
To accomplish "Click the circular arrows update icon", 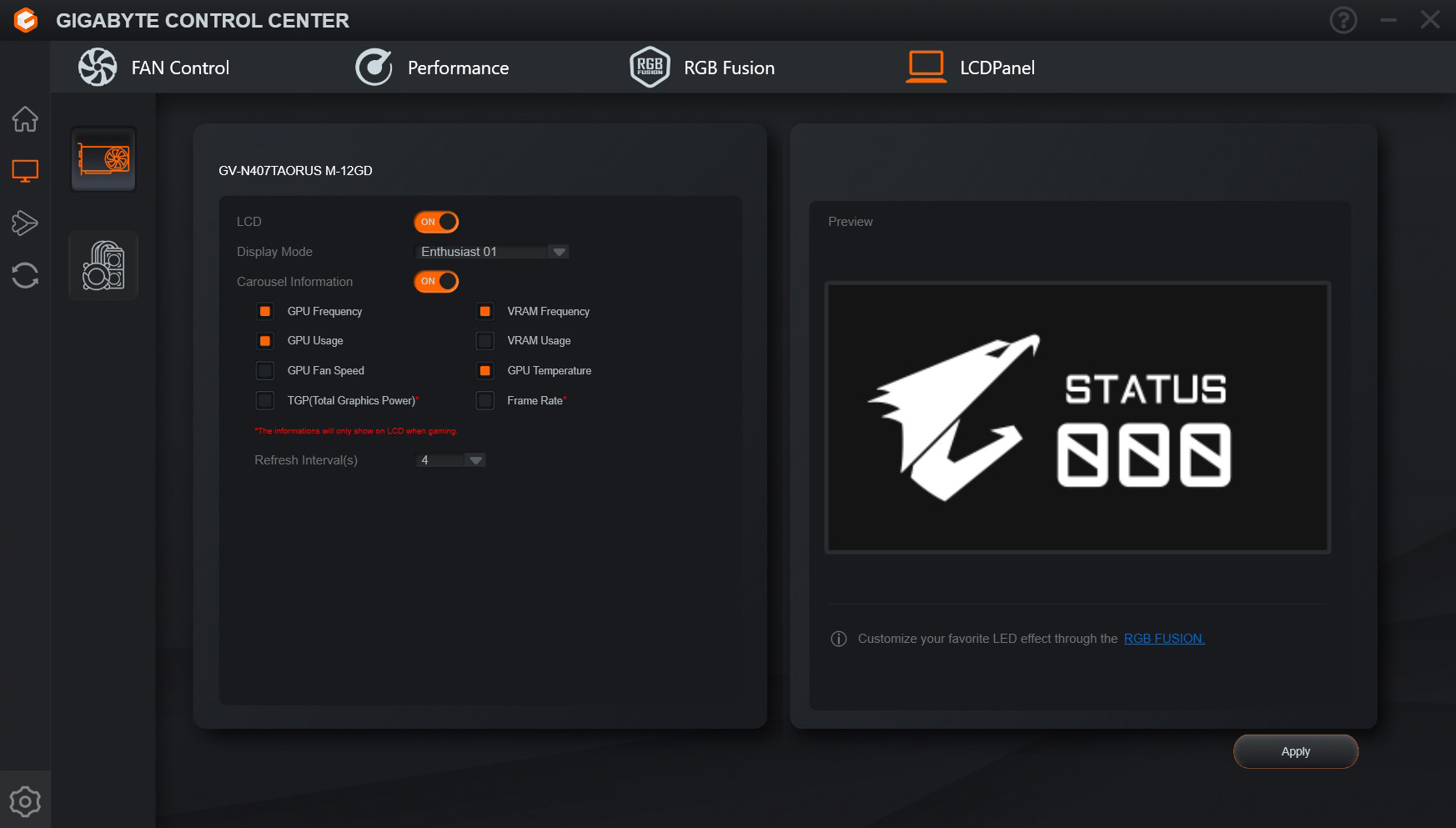I will pyautogui.click(x=25, y=275).
